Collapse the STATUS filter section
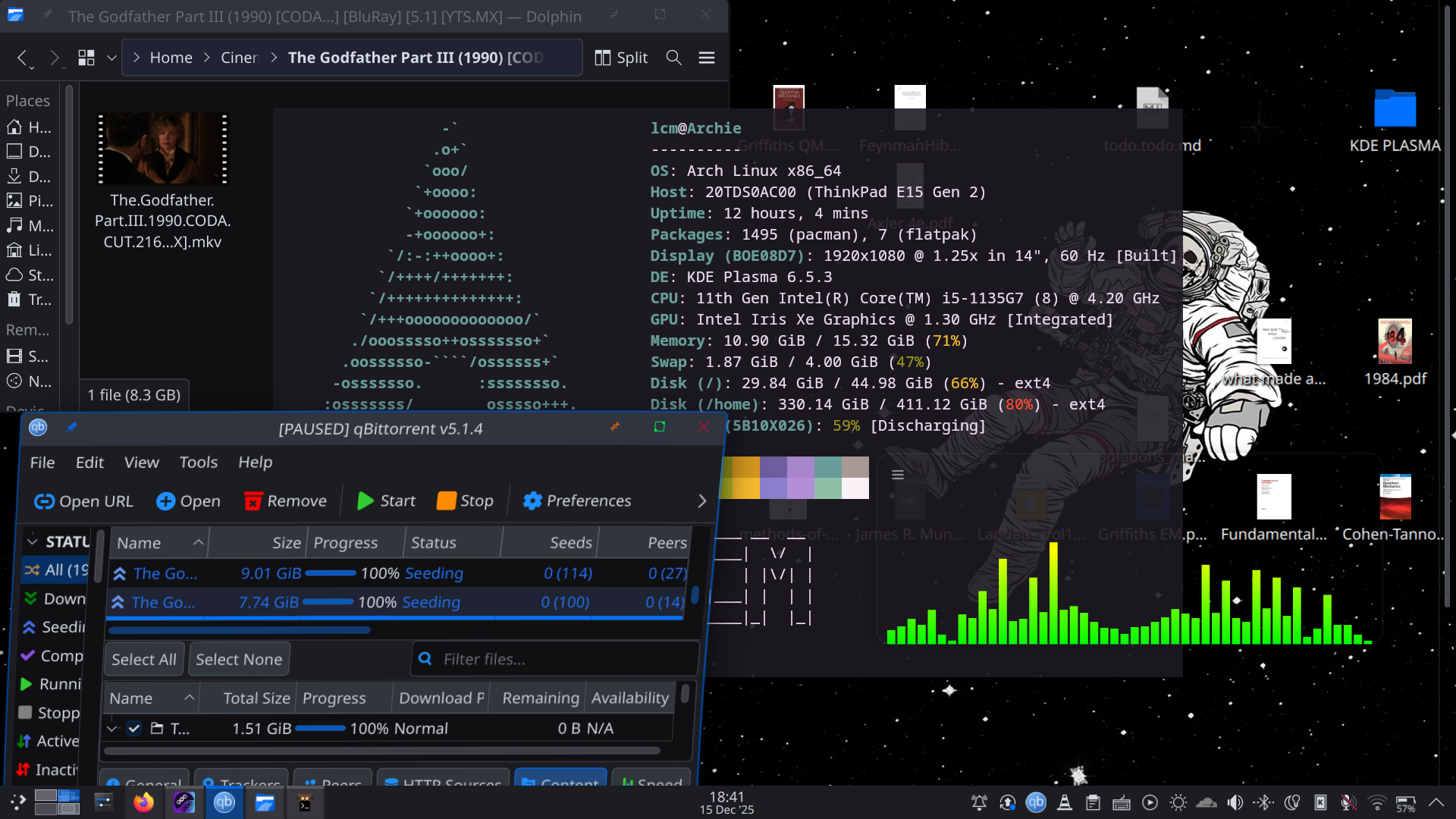This screenshot has height=819, width=1456. (x=32, y=541)
